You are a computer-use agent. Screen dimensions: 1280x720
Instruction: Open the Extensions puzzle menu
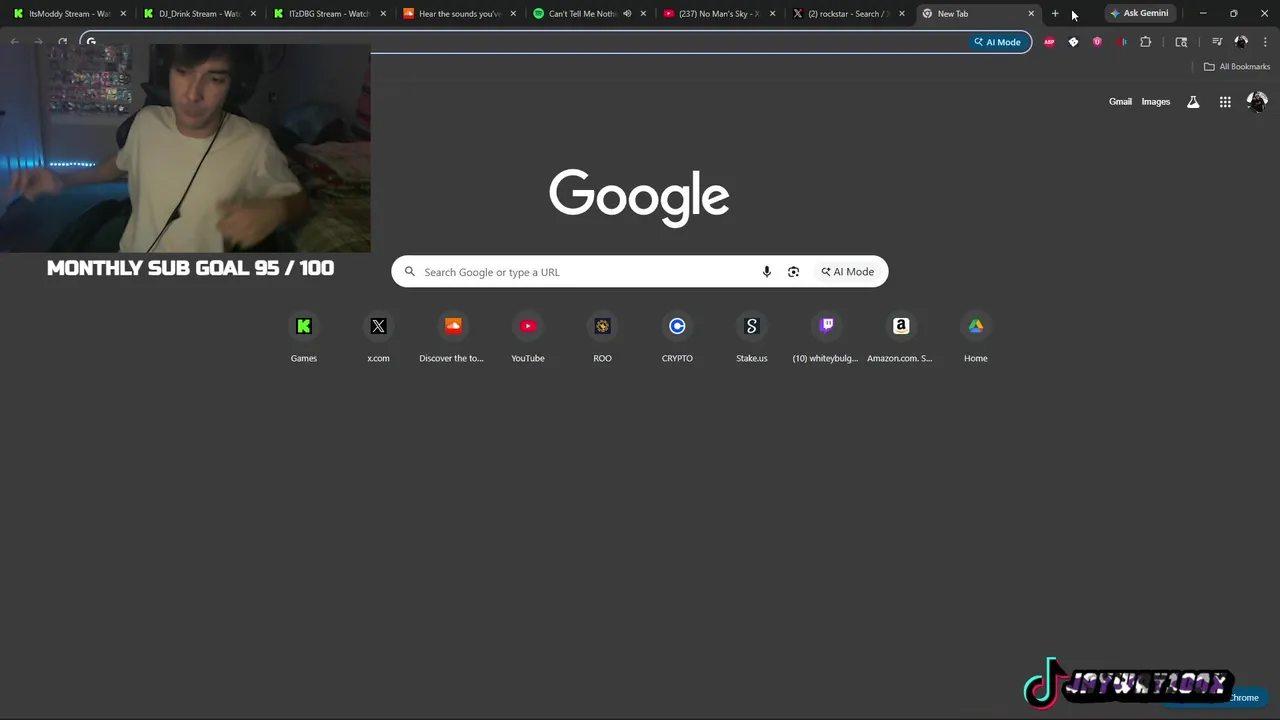pyautogui.click(x=1146, y=42)
